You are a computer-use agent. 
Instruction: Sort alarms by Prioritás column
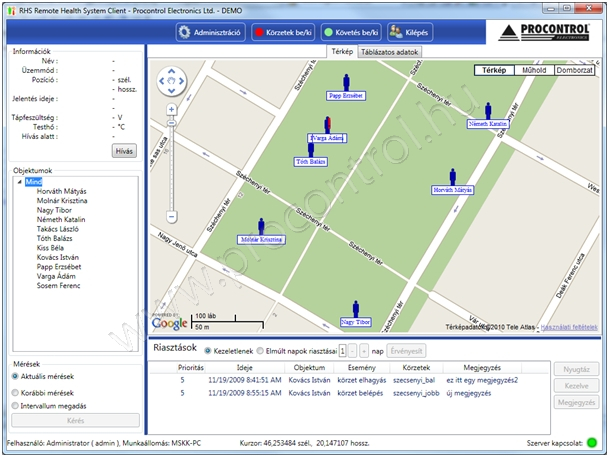click(x=190, y=368)
